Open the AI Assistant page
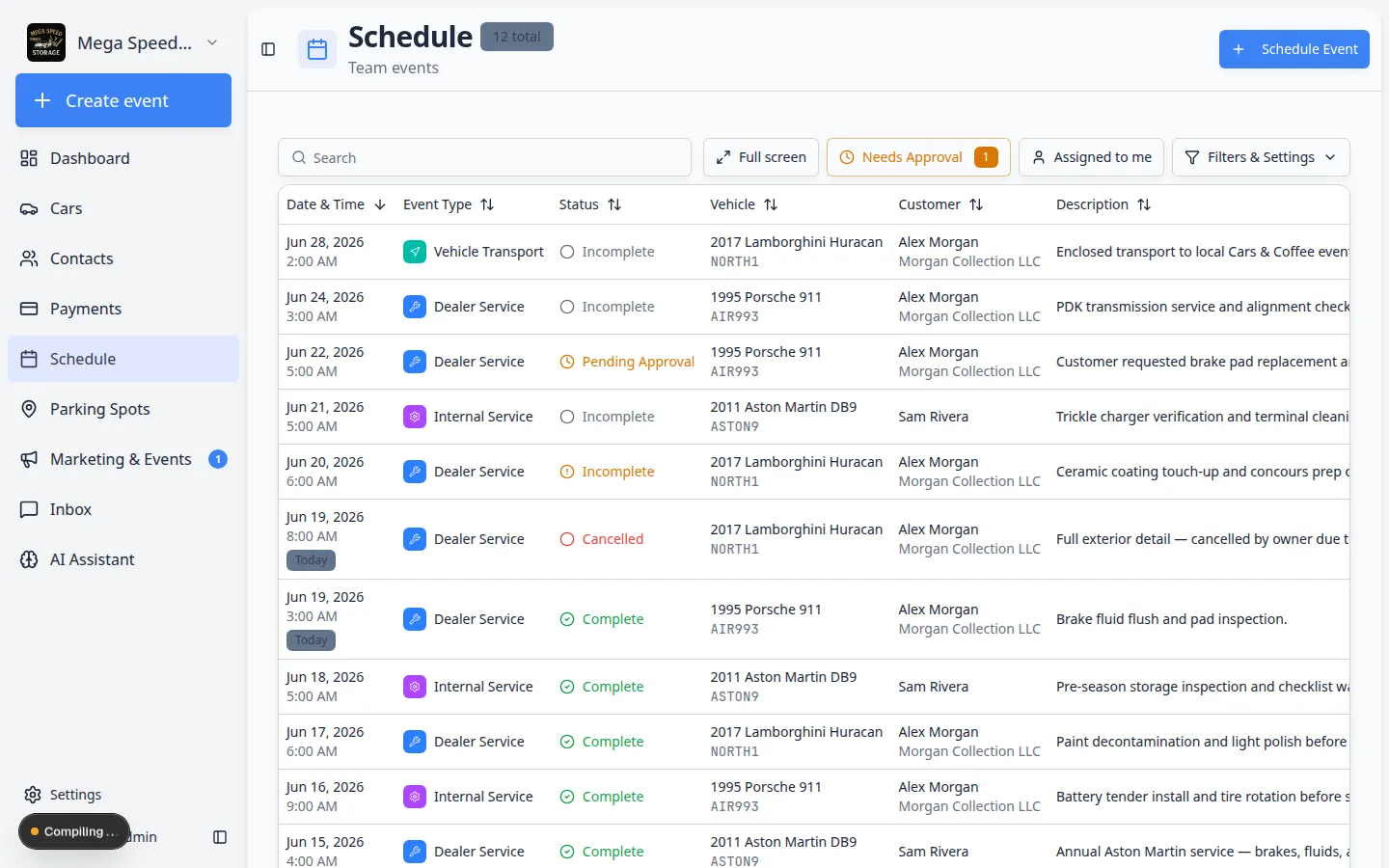 tap(123, 559)
